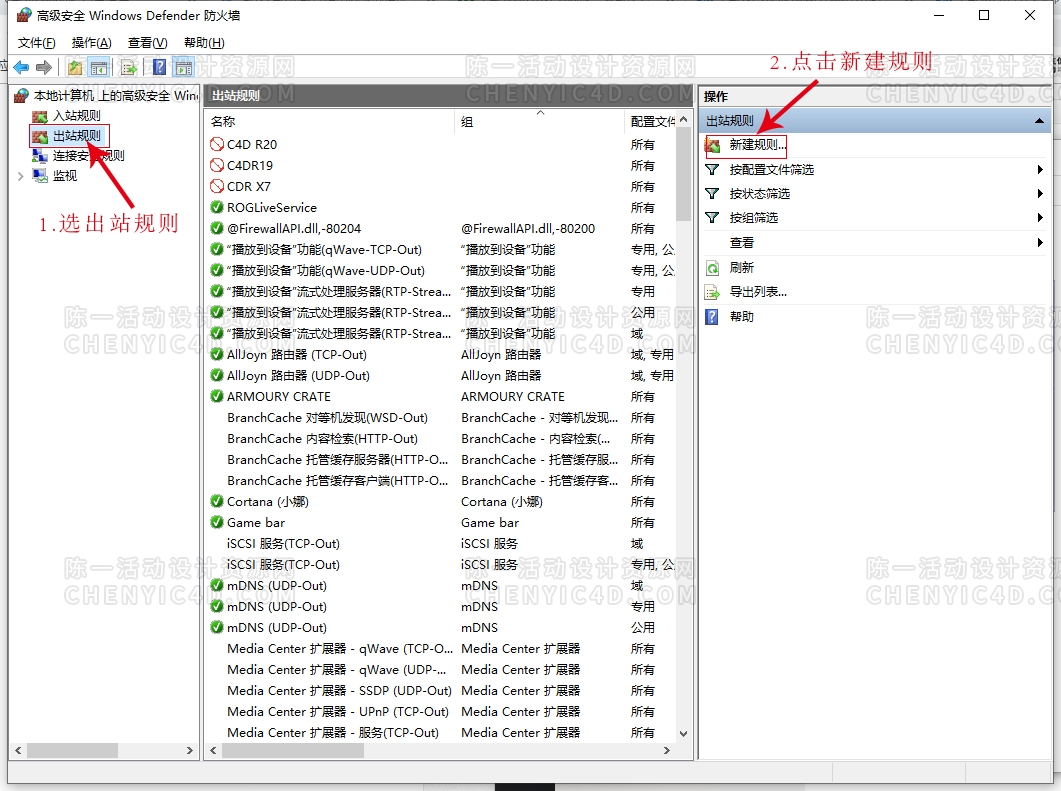Click the green check beside qWave-TCP-Out rule
This screenshot has height=791, width=1061.
(217, 249)
